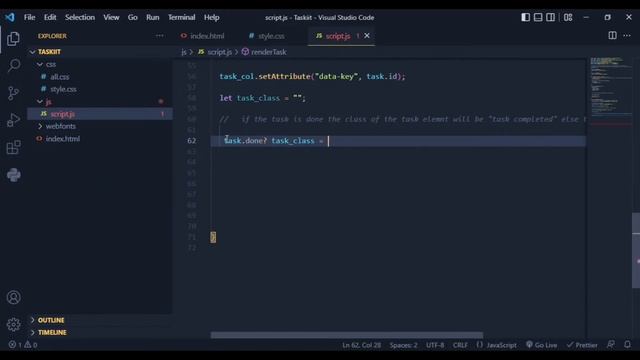Split the editor right
The image size is (640, 360).
612,36
